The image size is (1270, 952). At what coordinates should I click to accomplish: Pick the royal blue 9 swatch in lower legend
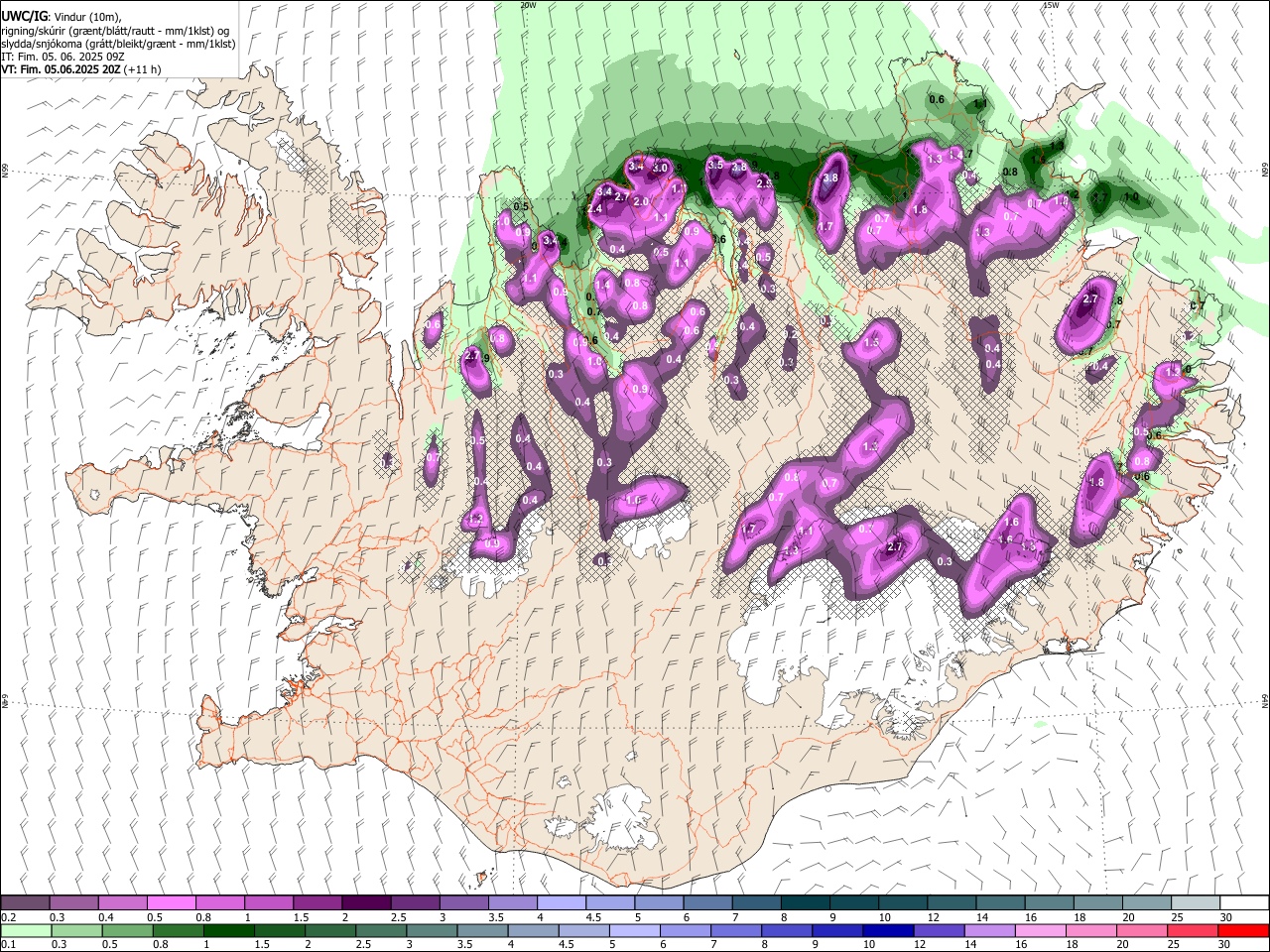click(x=837, y=930)
